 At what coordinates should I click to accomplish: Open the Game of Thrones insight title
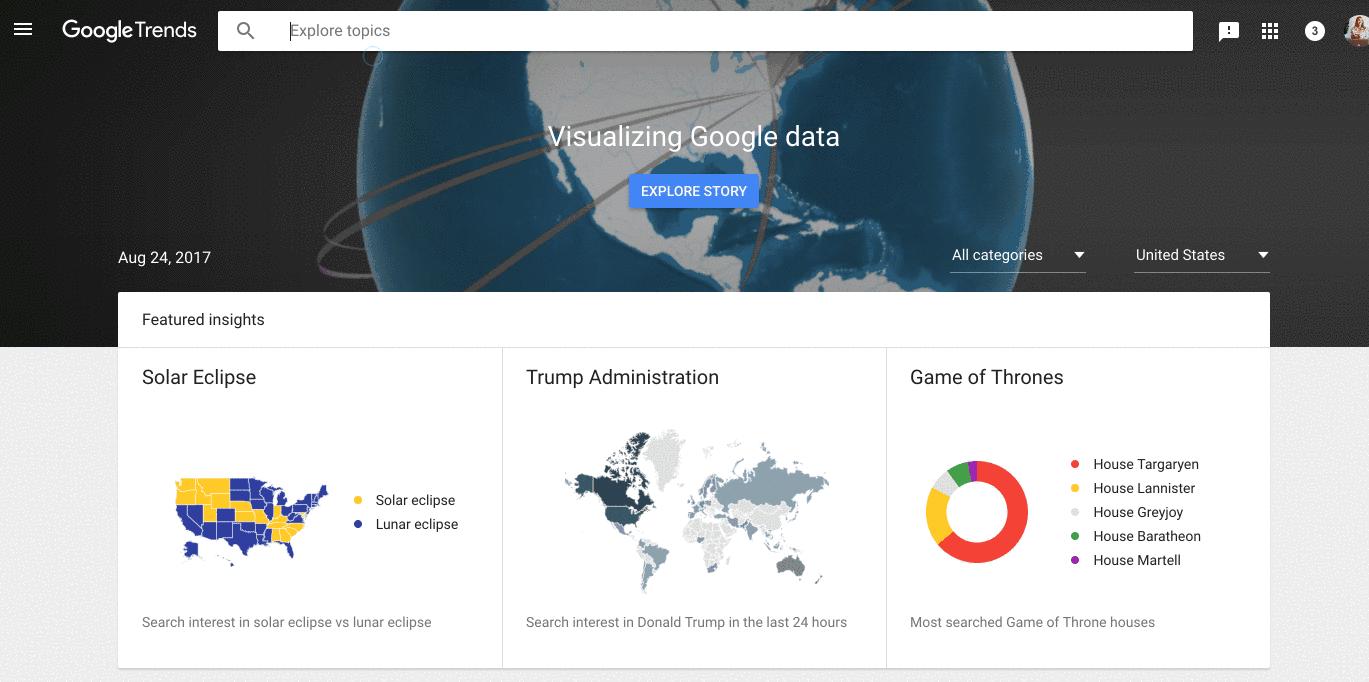click(x=986, y=377)
